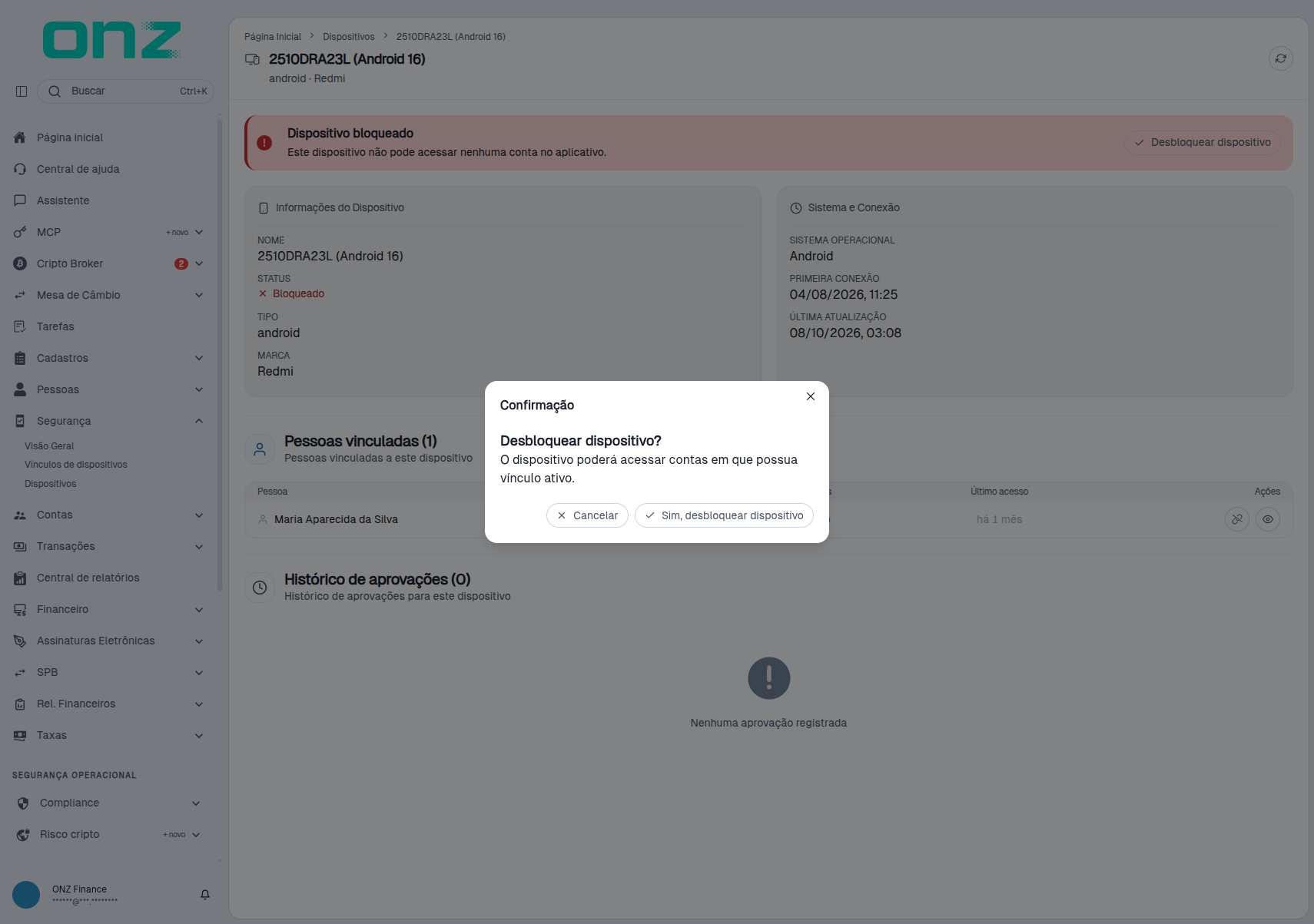Expand the Compliance chevron

pos(196,803)
